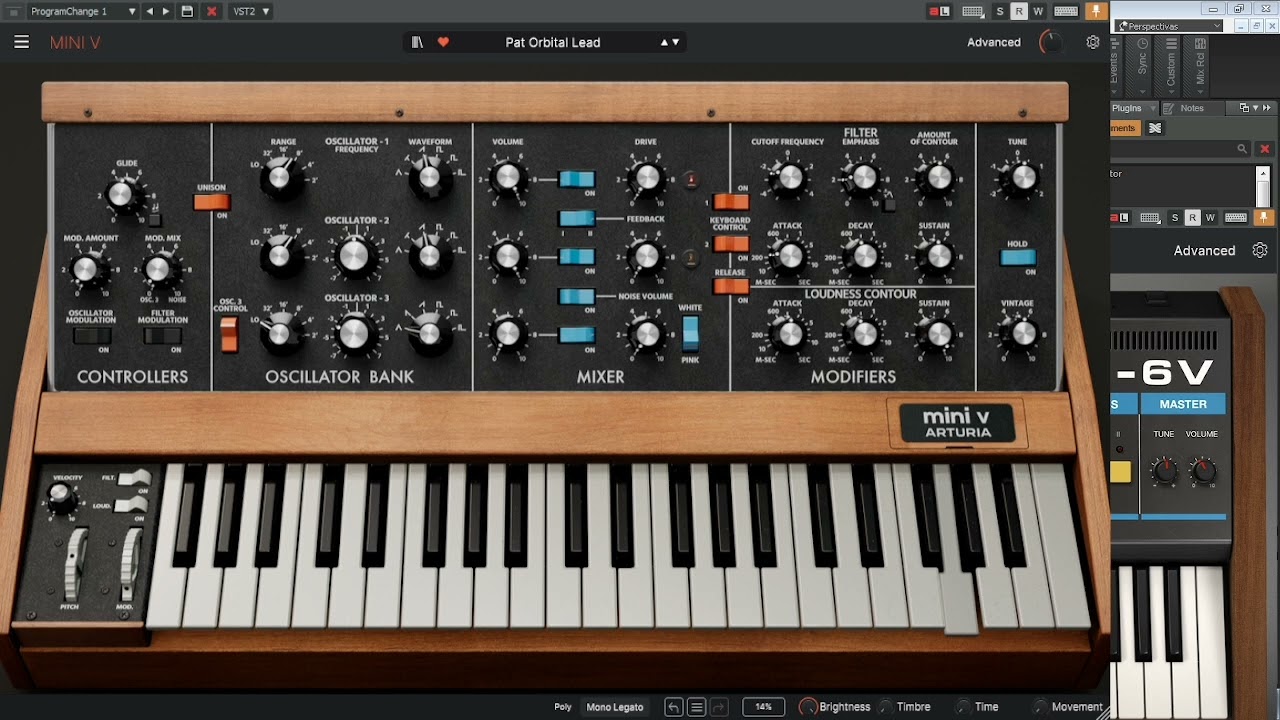Click the Pat Orbital Lead preset name

click(x=553, y=42)
